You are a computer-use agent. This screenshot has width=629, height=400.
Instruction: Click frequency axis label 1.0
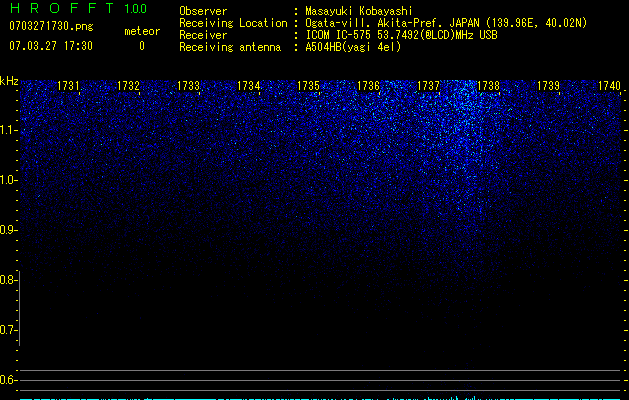pos(9,180)
